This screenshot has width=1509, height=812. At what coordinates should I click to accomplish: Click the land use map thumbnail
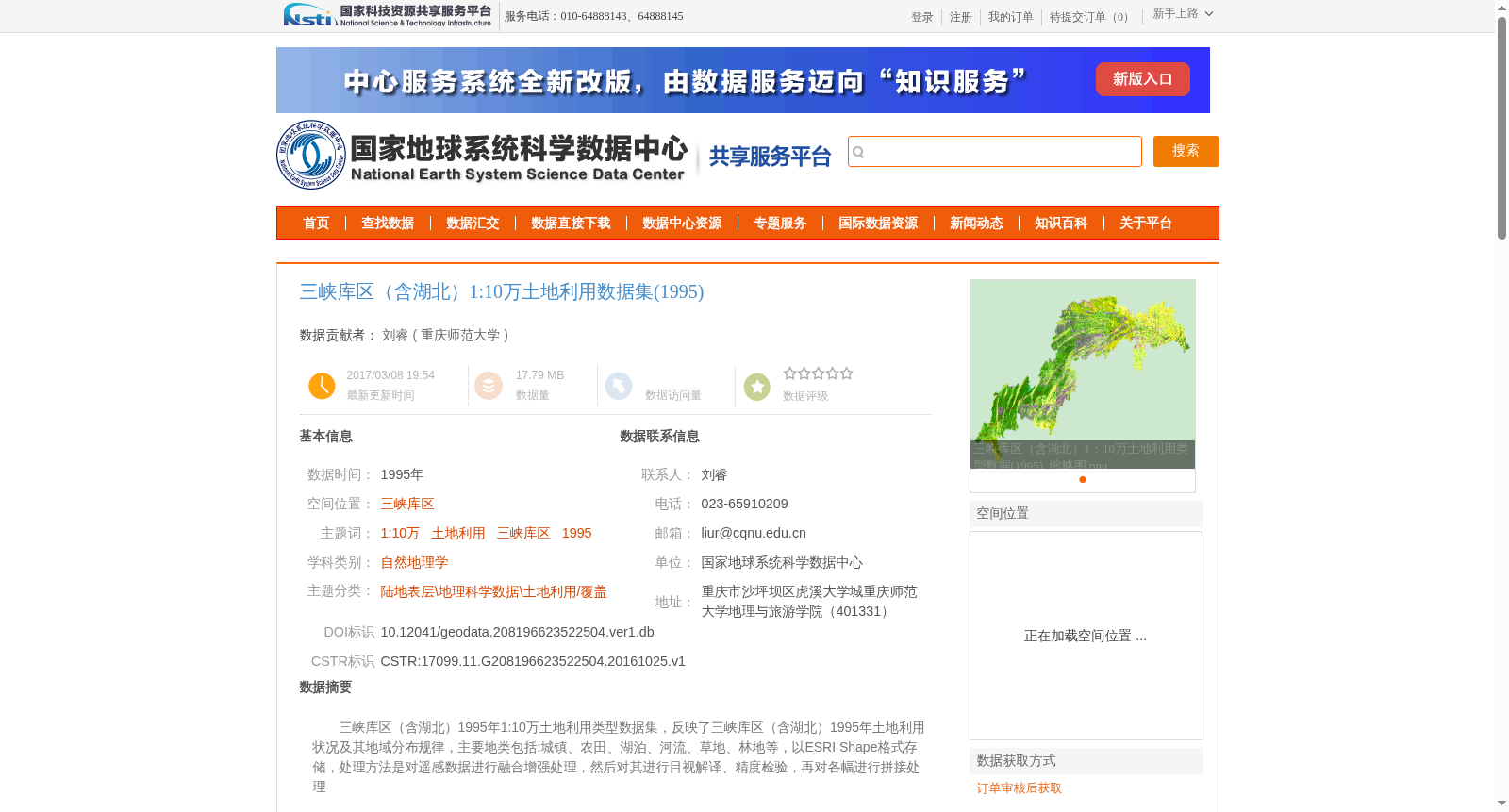point(1083,373)
